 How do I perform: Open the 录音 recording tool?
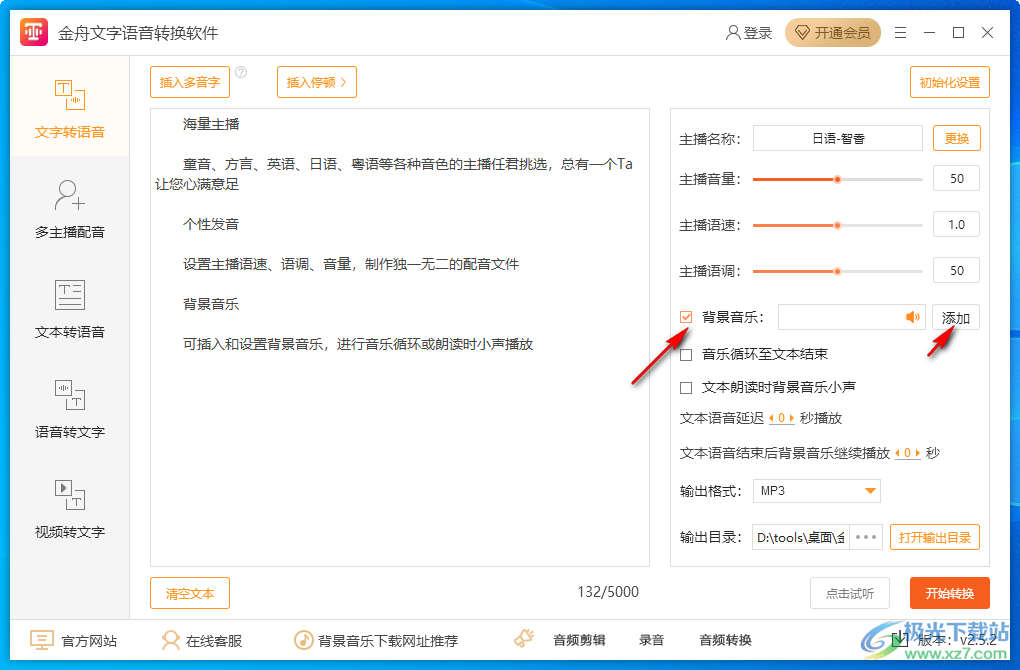click(651, 640)
